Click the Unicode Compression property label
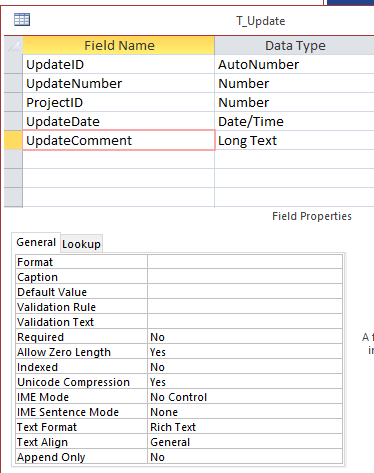The image size is (374, 473). 73,382
